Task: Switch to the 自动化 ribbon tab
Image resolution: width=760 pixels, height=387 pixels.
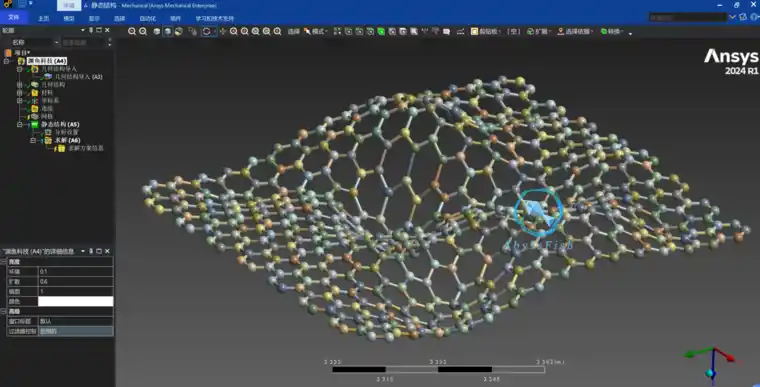Action: click(148, 18)
